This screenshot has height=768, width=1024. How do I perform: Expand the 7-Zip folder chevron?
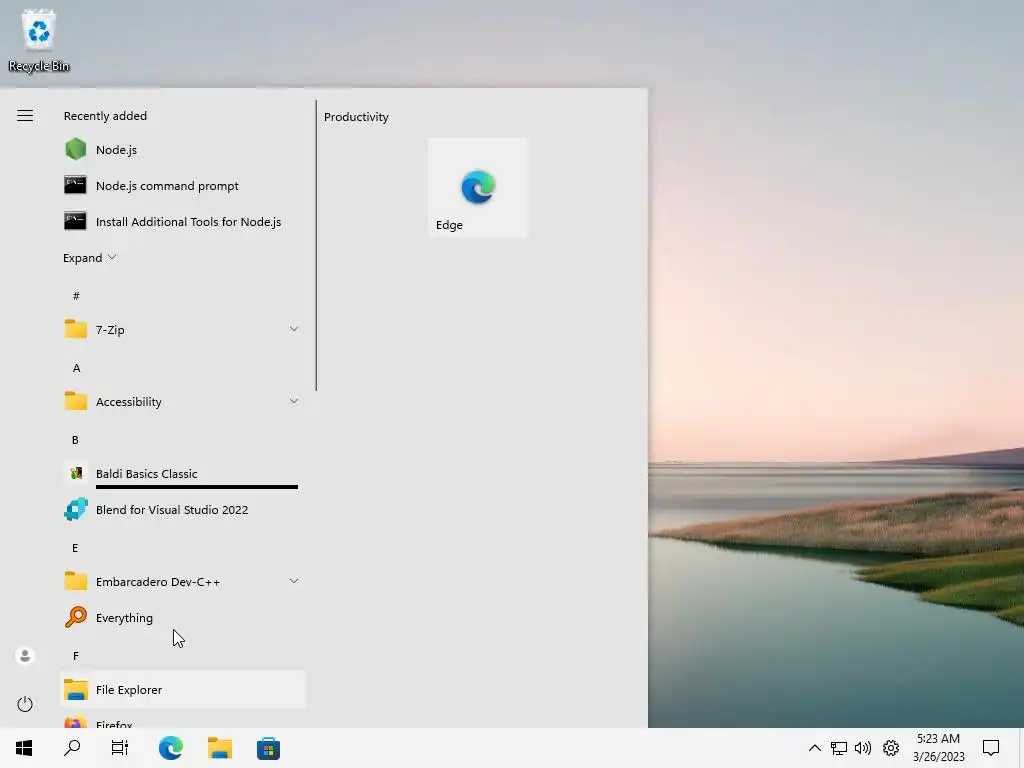click(x=294, y=329)
